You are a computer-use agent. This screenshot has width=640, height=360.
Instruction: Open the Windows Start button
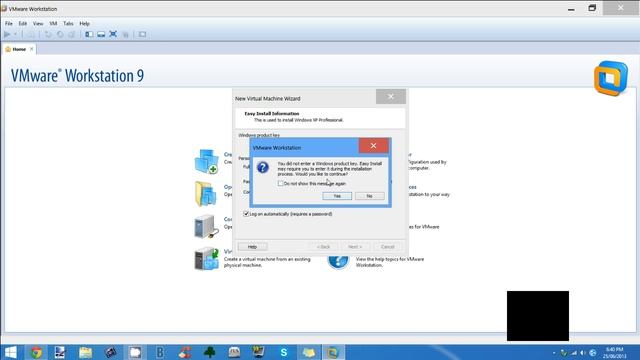10,352
